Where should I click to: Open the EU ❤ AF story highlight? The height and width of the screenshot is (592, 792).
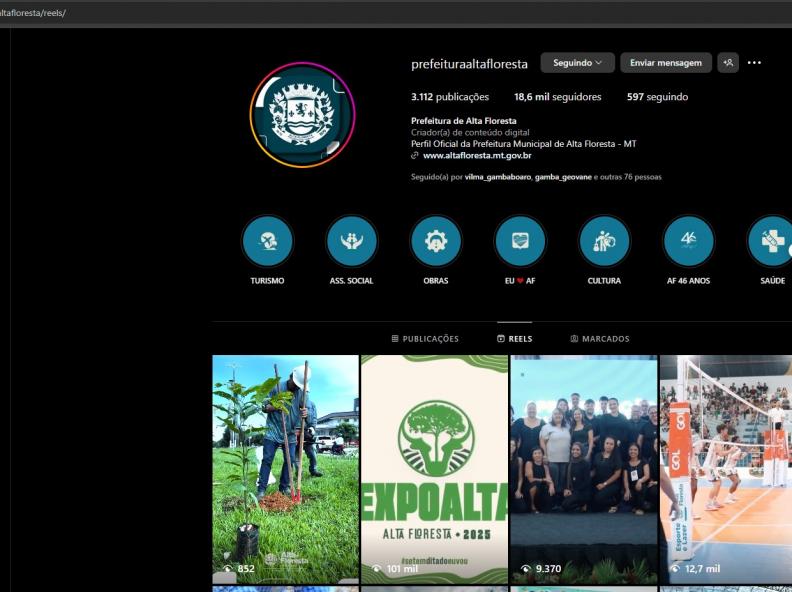[x=520, y=241]
